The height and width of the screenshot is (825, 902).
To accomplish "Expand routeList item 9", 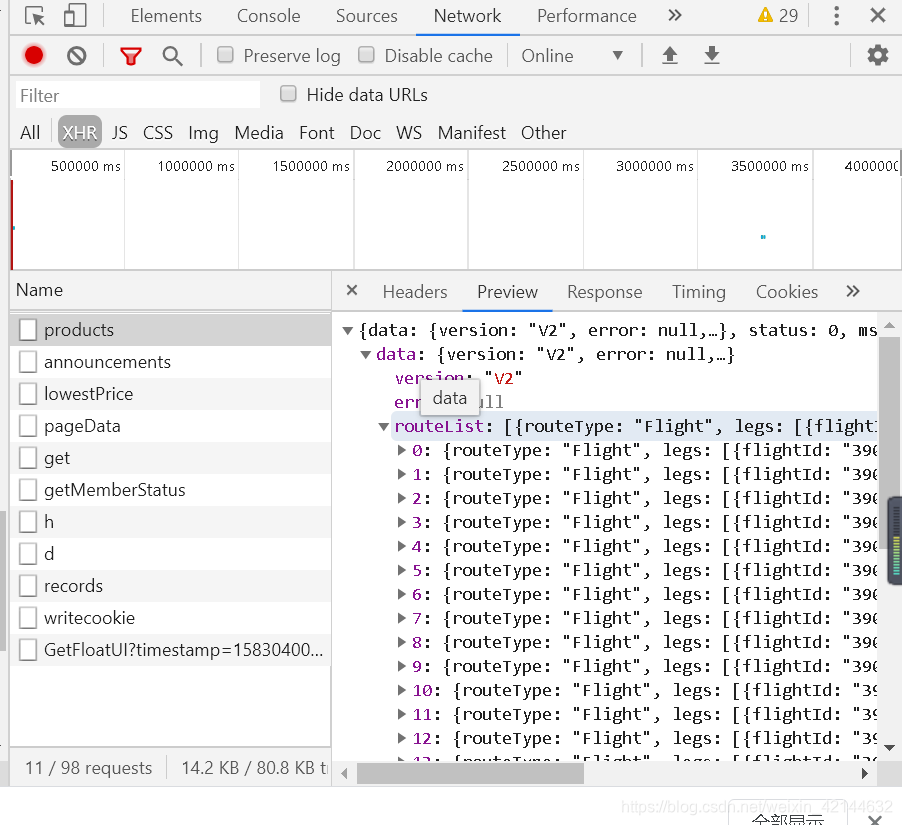I will pos(402,666).
